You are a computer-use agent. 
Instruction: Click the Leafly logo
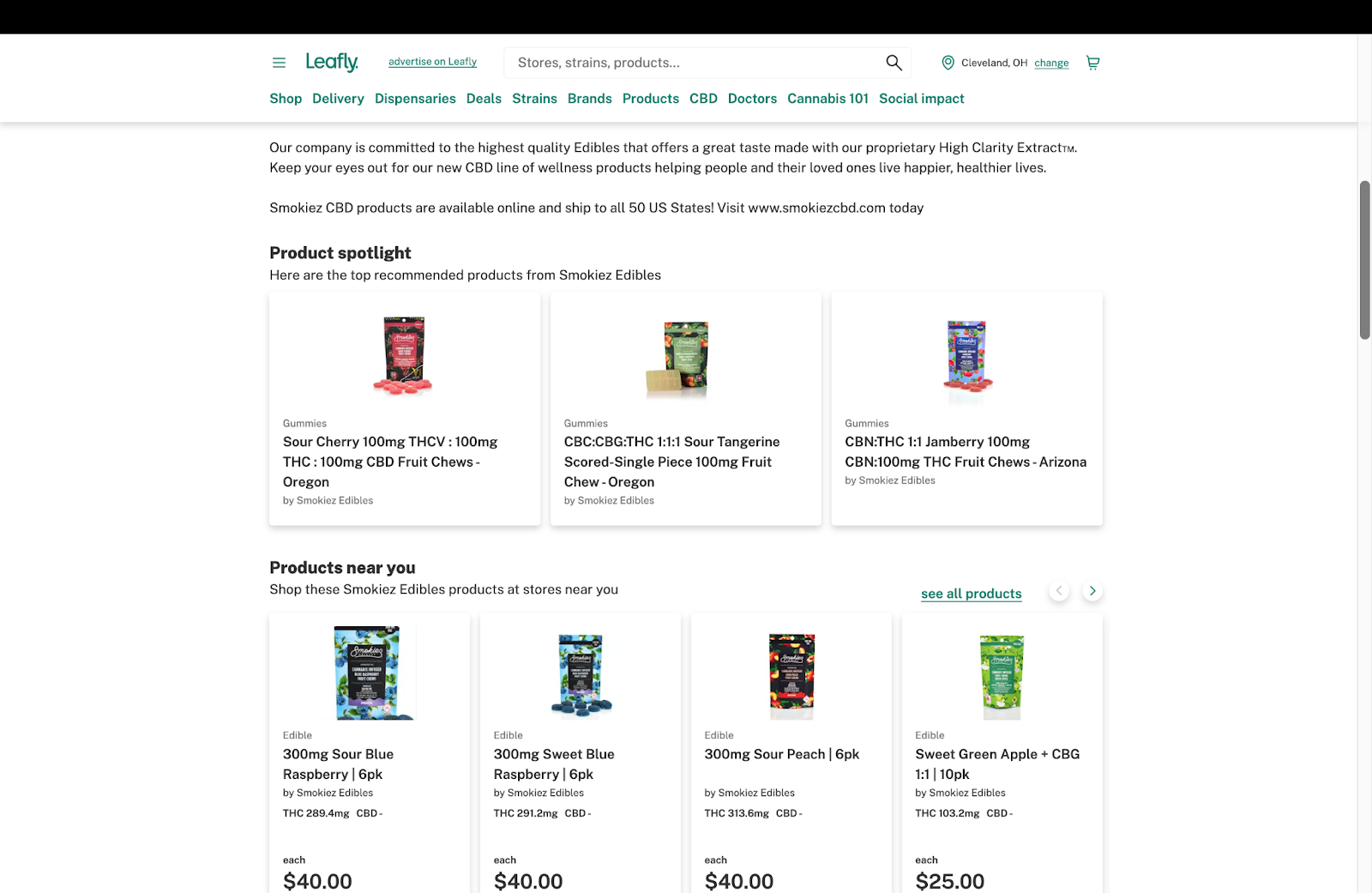click(x=332, y=62)
